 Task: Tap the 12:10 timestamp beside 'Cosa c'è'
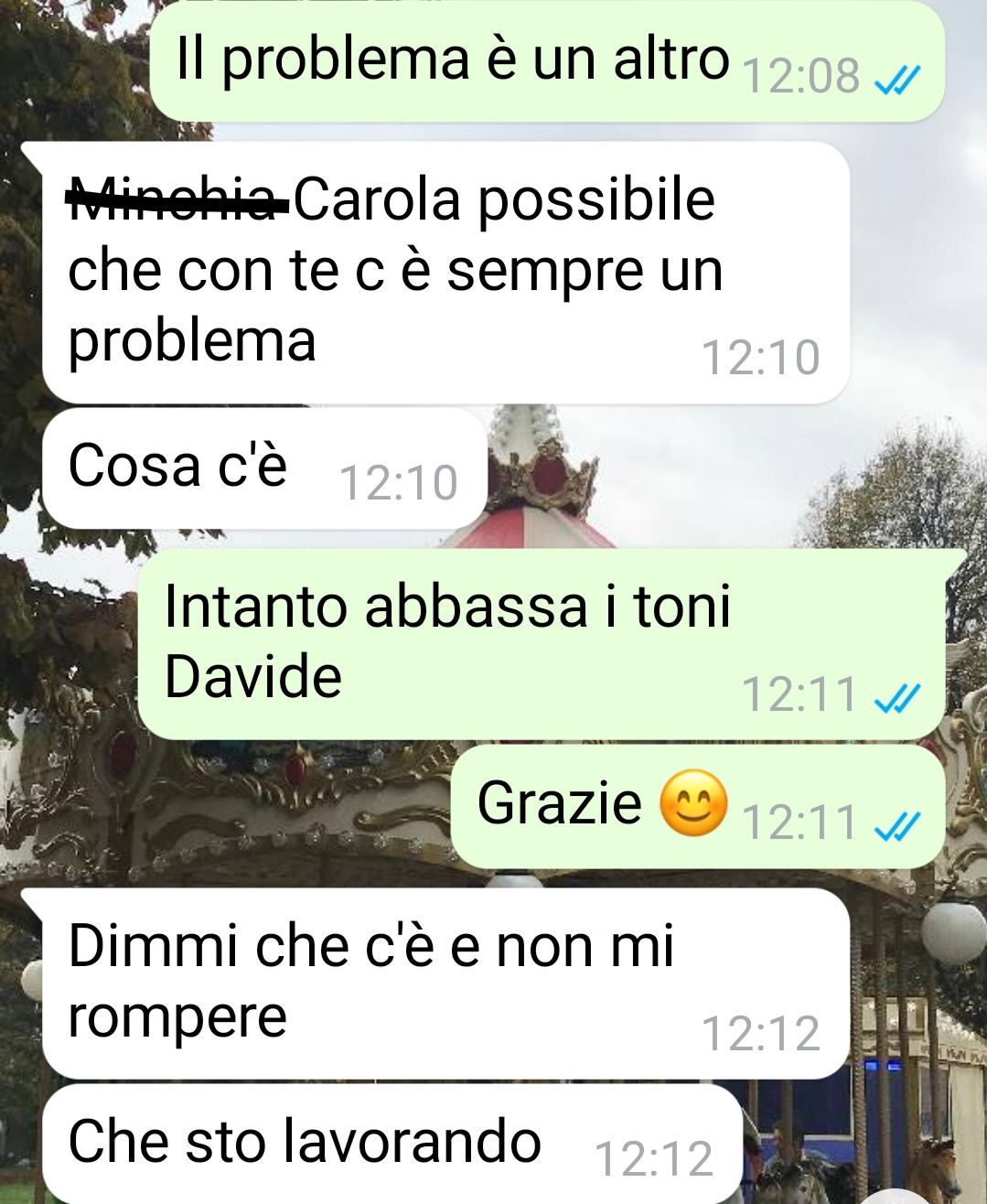(398, 484)
